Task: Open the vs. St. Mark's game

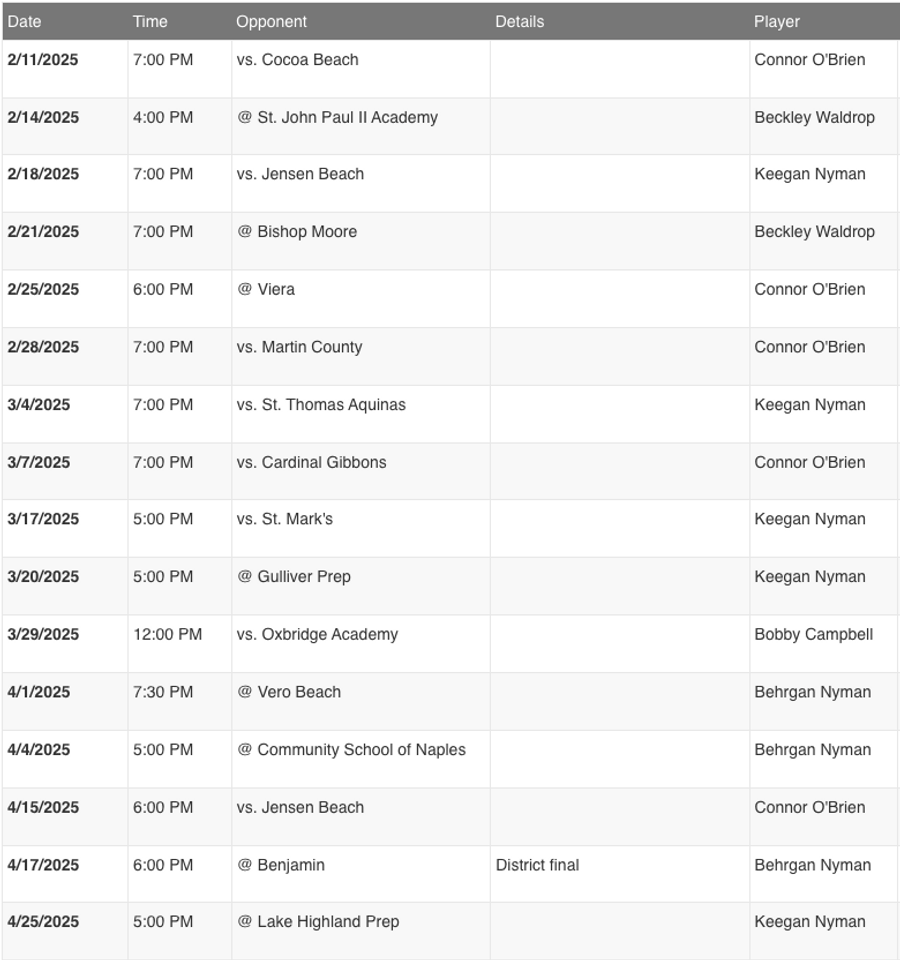Action: click(285, 519)
